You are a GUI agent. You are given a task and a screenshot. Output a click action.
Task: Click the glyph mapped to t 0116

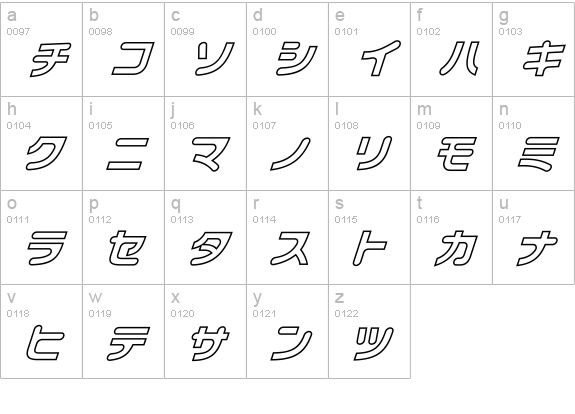[x=456, y=248]
